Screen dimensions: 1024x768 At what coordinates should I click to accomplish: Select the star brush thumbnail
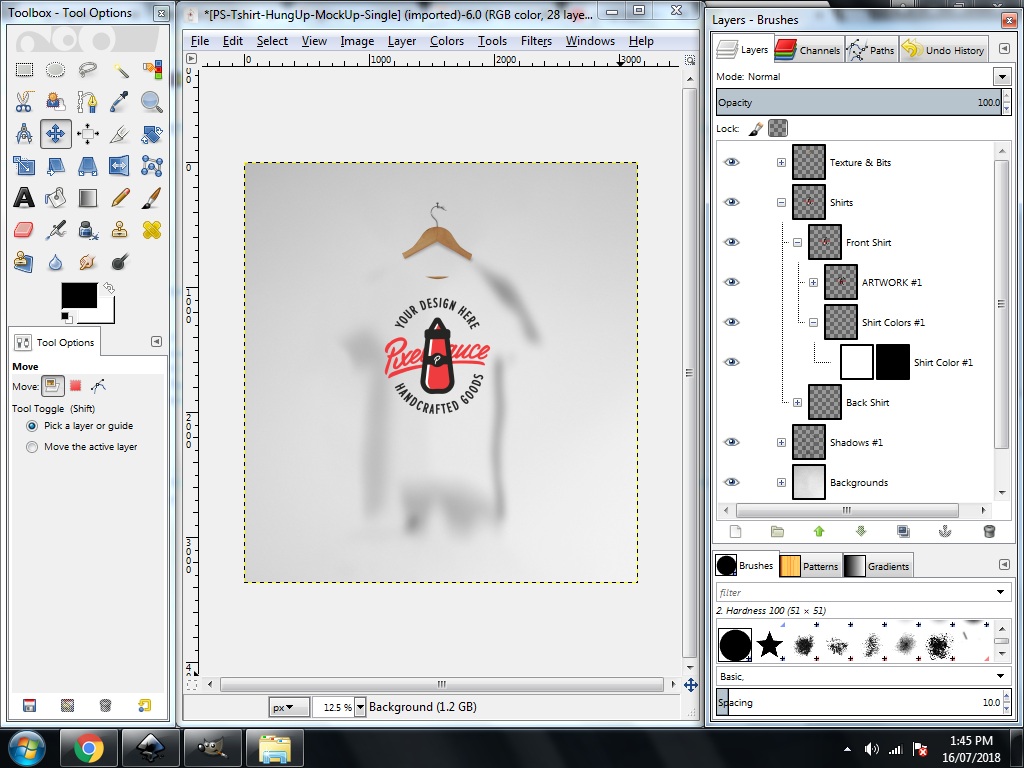click(x=769, y=645)
